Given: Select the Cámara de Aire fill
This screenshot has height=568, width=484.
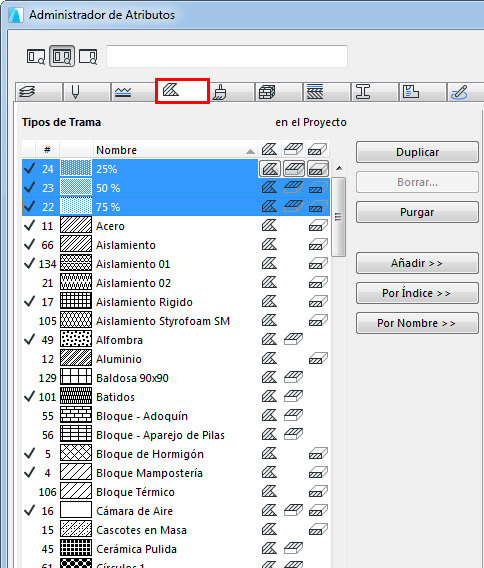Looking at the screenshot, I should point(176,511).
